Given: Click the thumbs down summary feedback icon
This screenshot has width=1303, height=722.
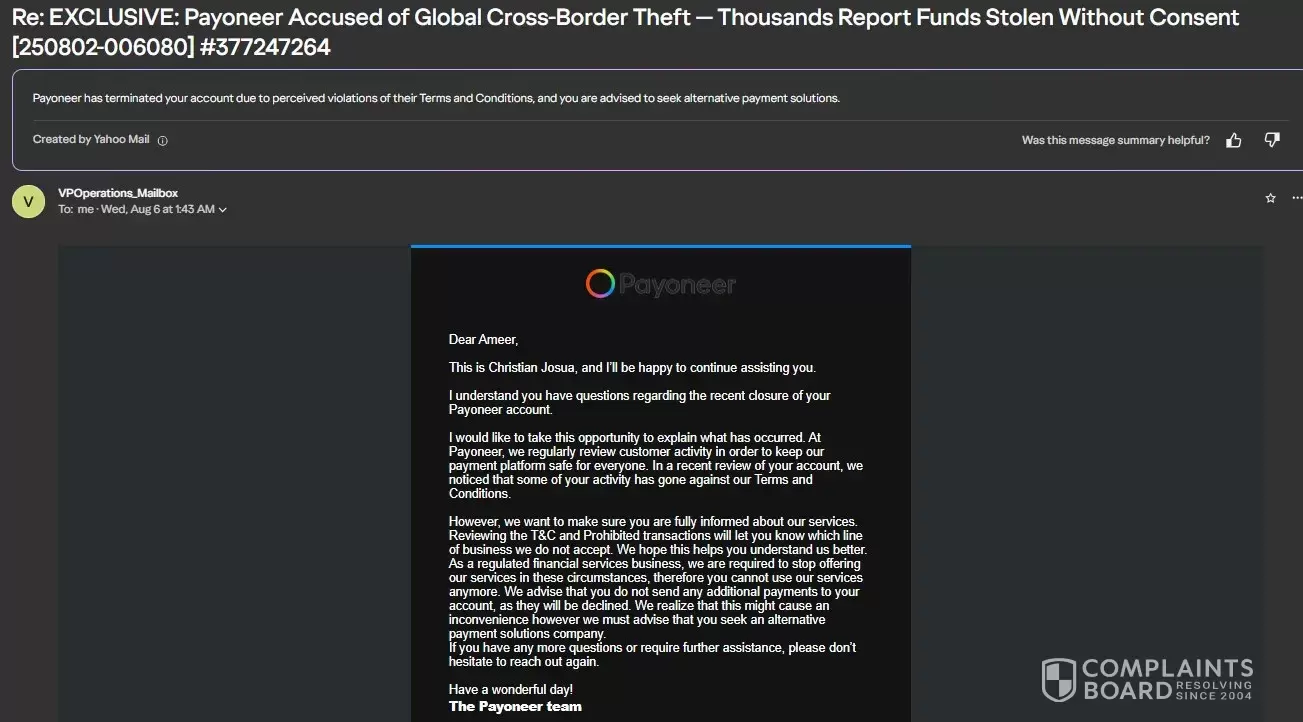Looking at the screenshot, I should click(1272, 140).
